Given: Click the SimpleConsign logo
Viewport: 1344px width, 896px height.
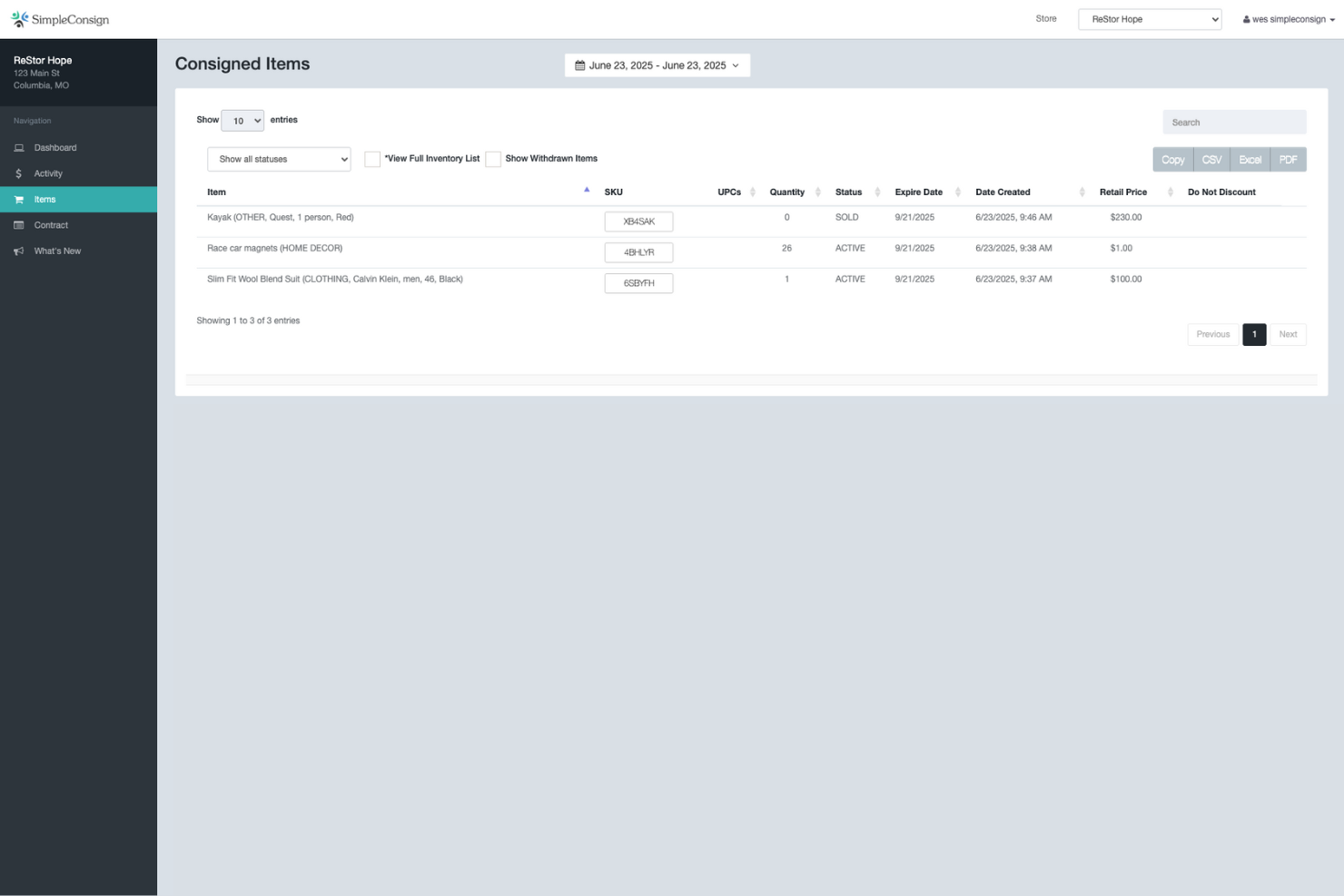Looking at the screenshot, I should [x=60, y=18].
